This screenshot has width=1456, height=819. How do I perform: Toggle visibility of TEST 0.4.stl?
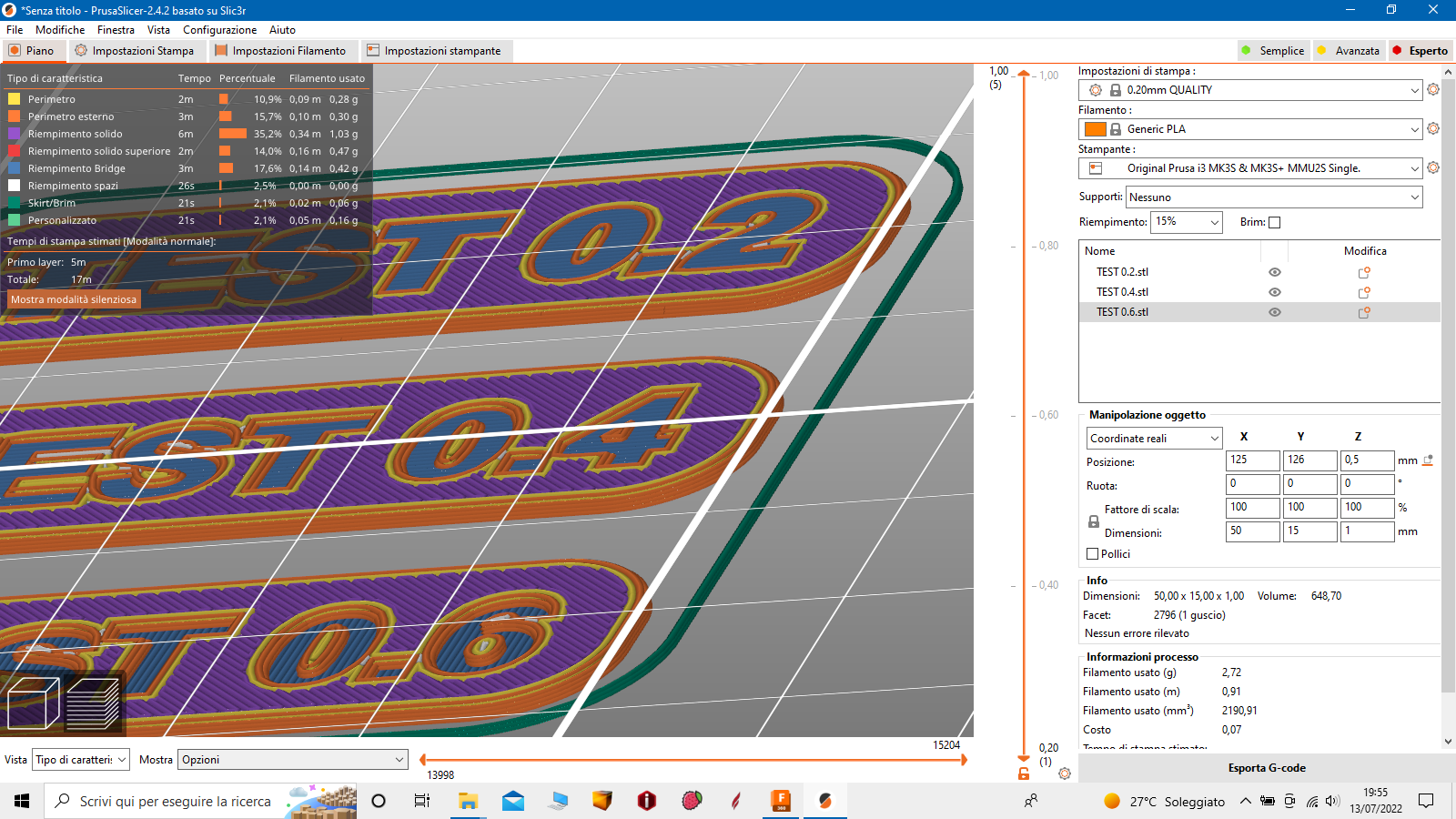pyautogui.click(x=1275, y=292)
